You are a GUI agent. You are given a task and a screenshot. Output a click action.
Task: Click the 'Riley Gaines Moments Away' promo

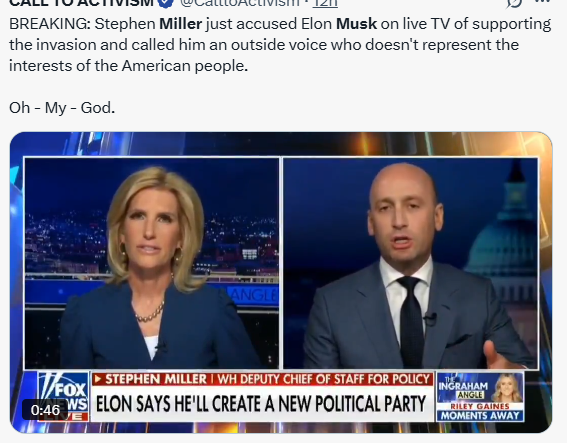coord(480,412)
